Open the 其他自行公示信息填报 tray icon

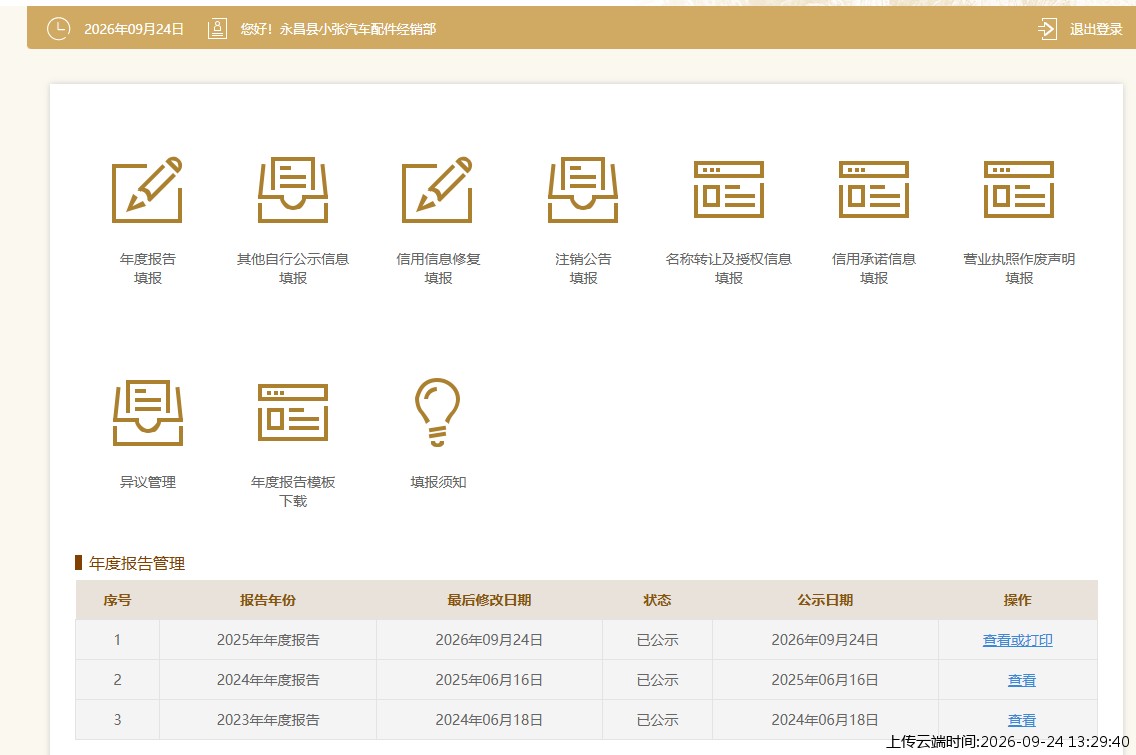coord(293,190)
